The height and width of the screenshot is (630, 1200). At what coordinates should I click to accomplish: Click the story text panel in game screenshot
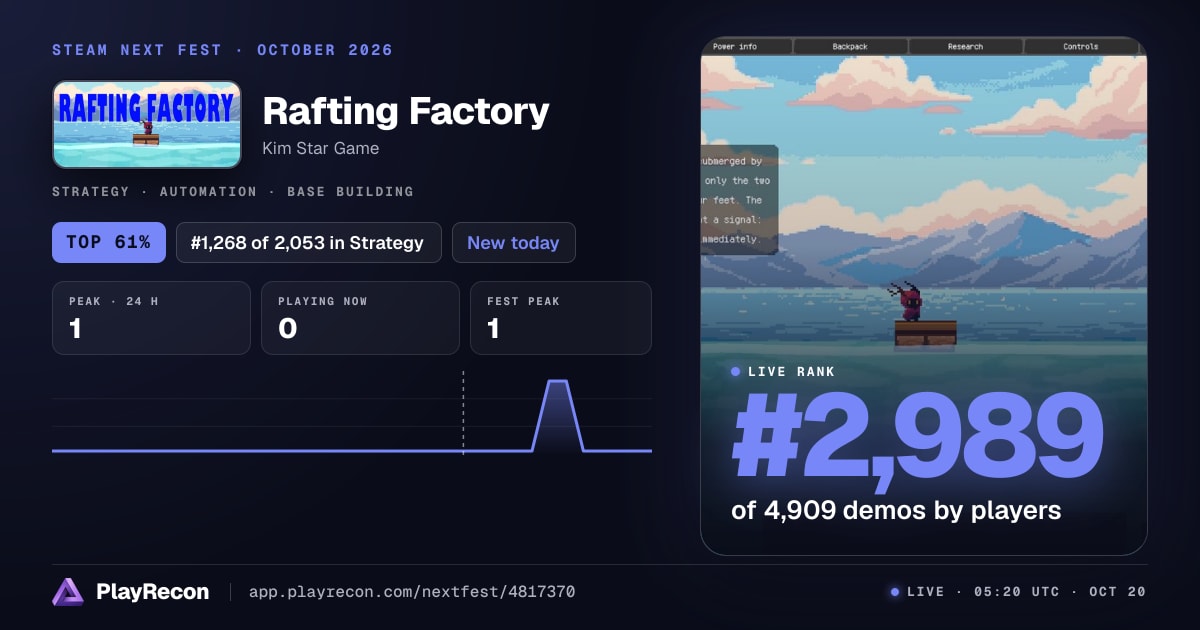(739, 200)
